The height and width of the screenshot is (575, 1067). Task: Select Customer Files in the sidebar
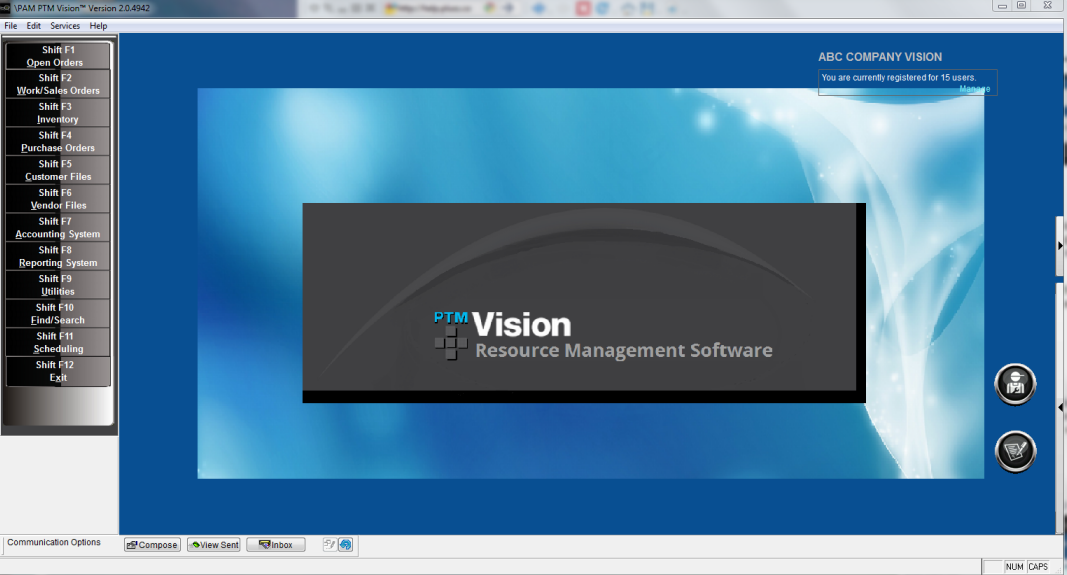tap(58, 170)
